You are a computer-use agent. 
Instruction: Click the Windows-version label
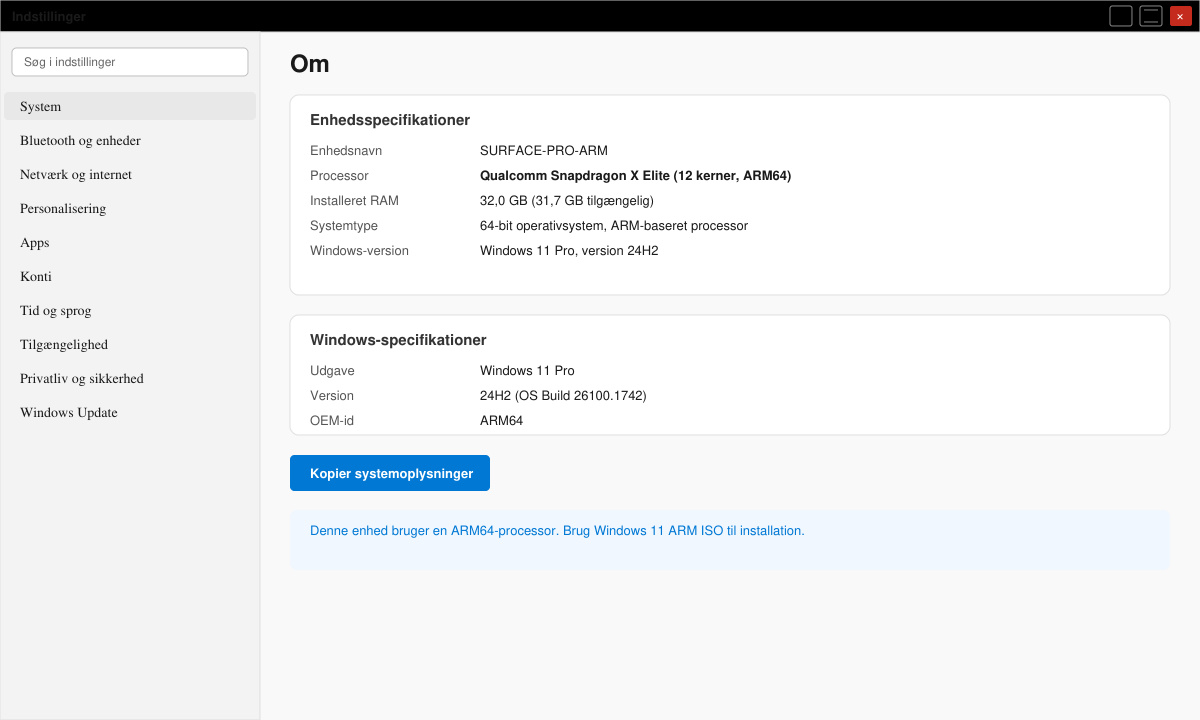359,251
